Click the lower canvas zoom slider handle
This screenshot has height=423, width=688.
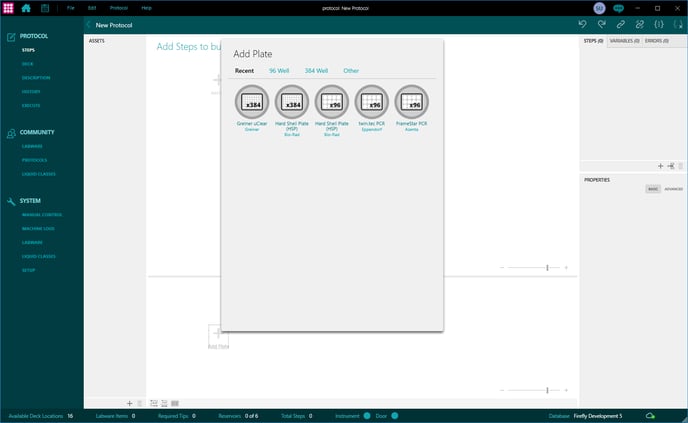pyautogui.click(x=547, y=390)
